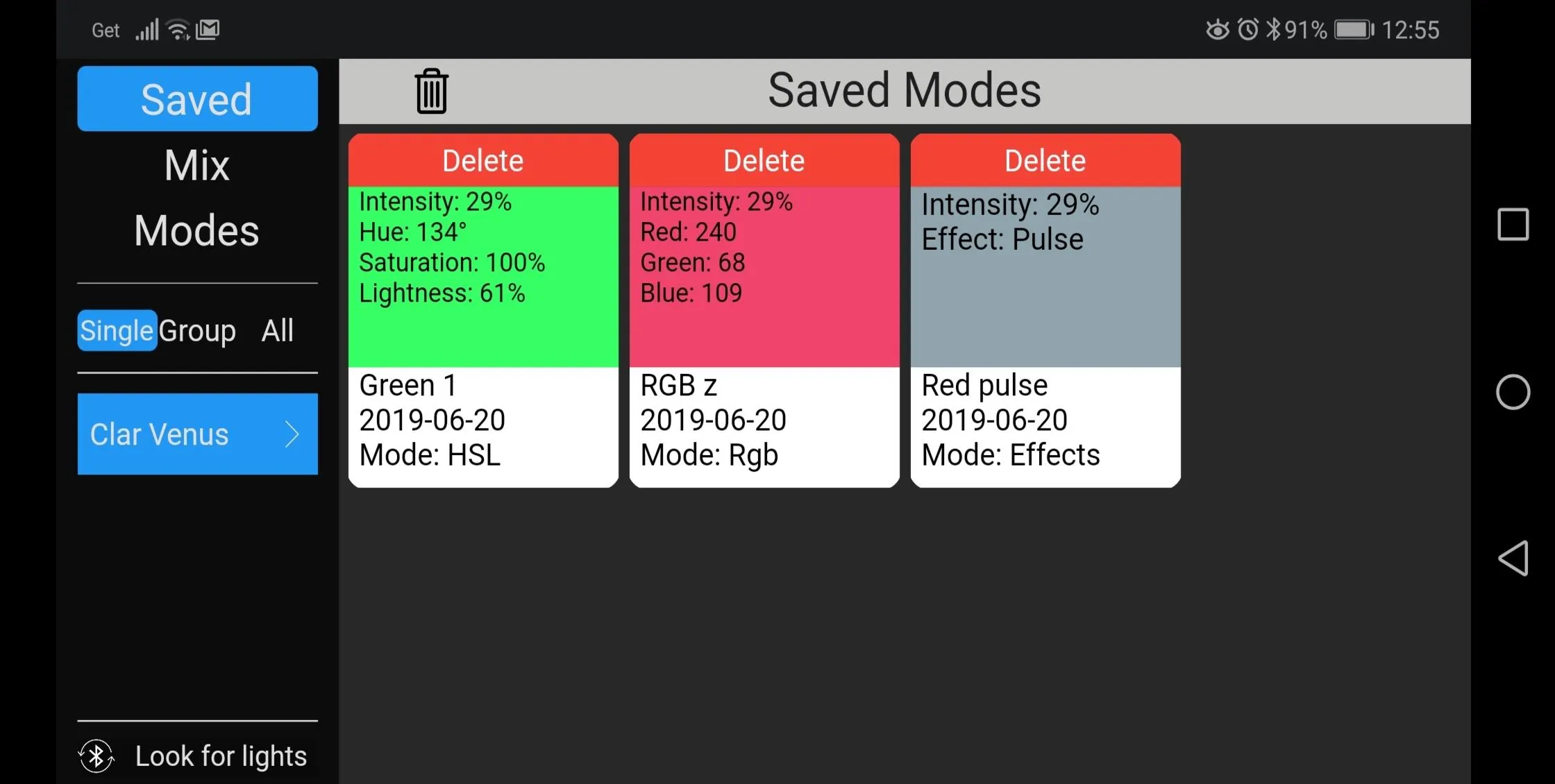Viewport: 1555px width, 784px height.
Task: Click Delete button on Red pulse card
Action: pos(1045,160)
